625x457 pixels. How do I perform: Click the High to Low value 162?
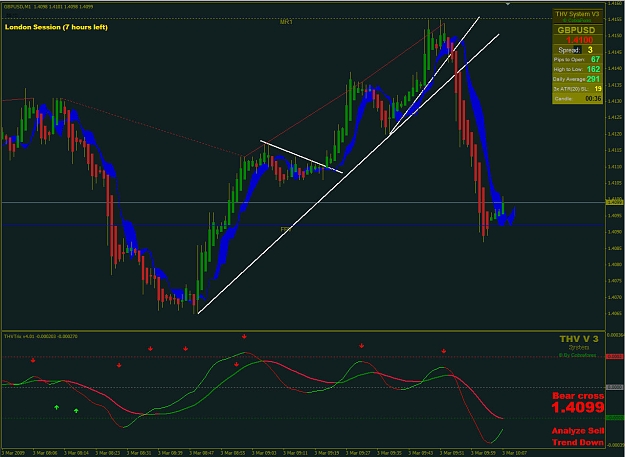(593, 69)
